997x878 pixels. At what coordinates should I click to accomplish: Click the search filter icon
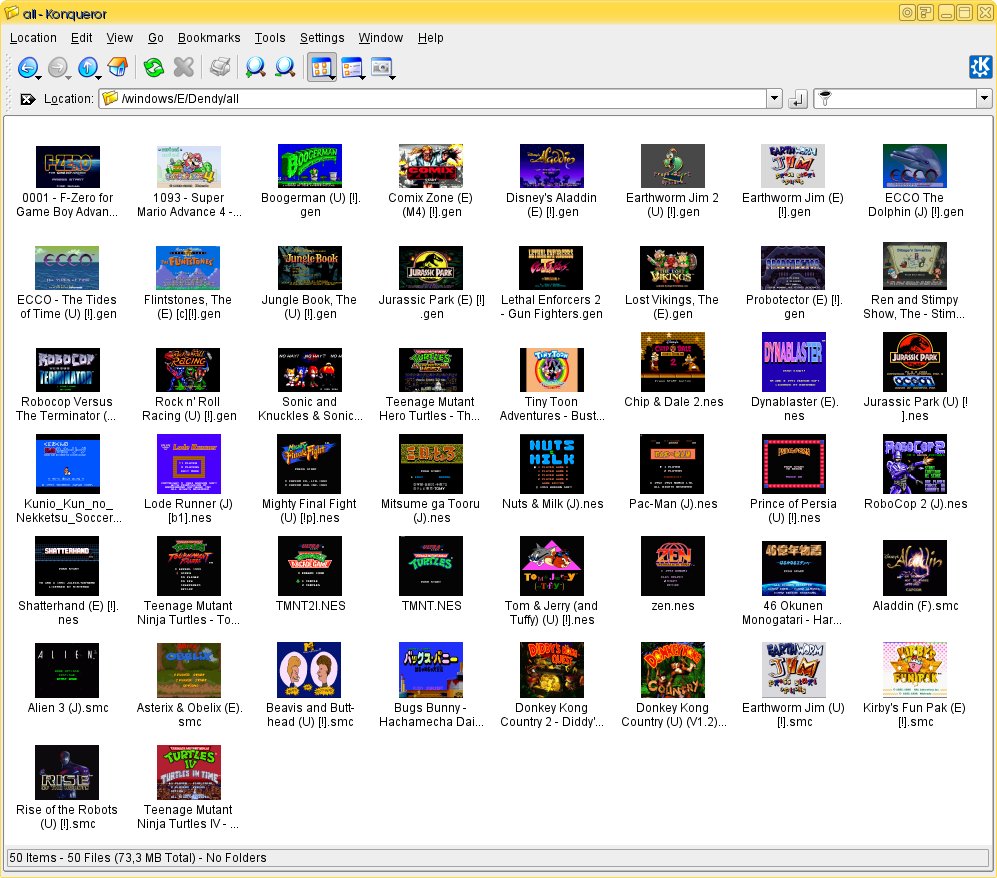click(825, 99)
